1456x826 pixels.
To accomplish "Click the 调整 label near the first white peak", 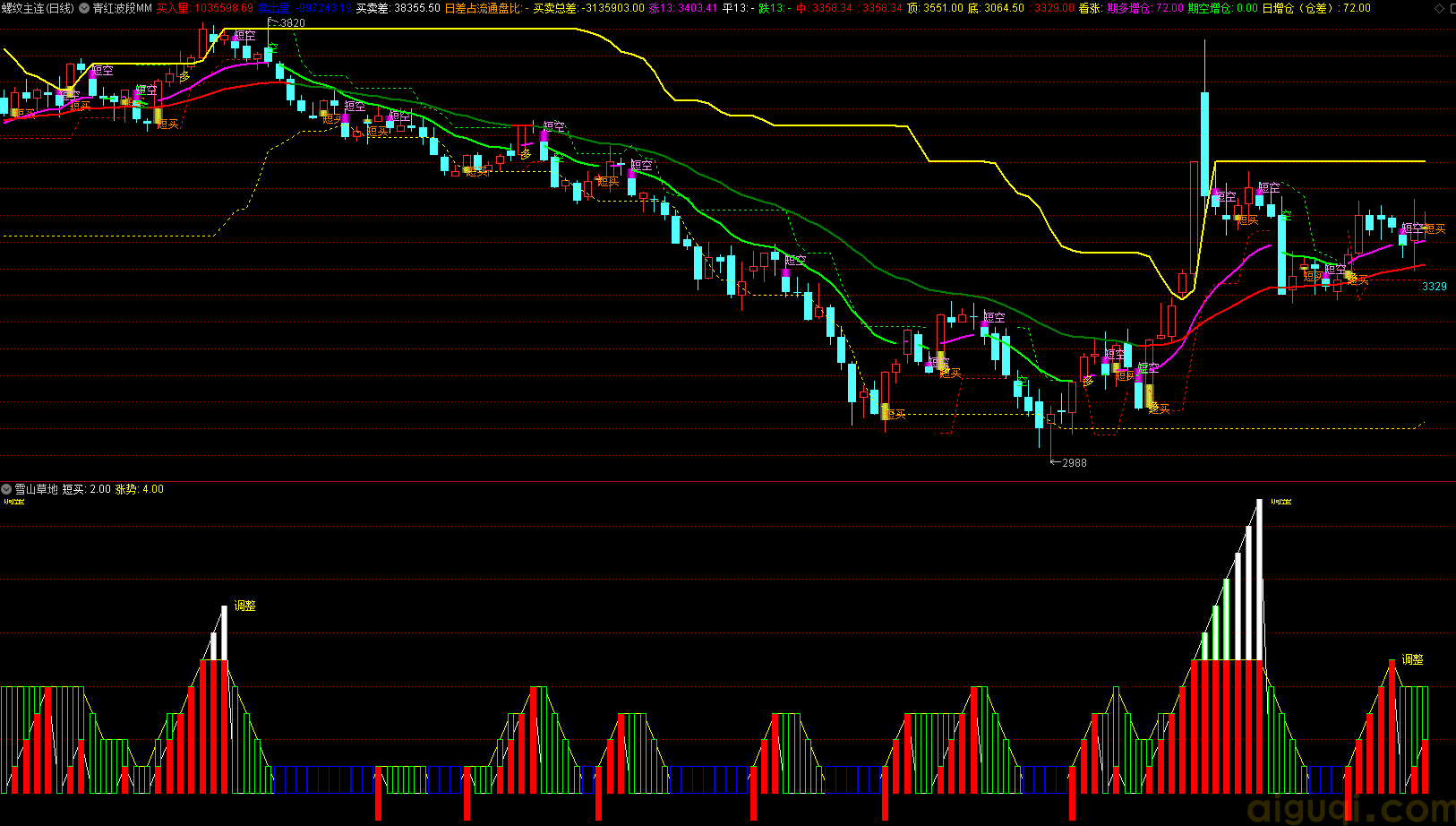I will [245, 607].
